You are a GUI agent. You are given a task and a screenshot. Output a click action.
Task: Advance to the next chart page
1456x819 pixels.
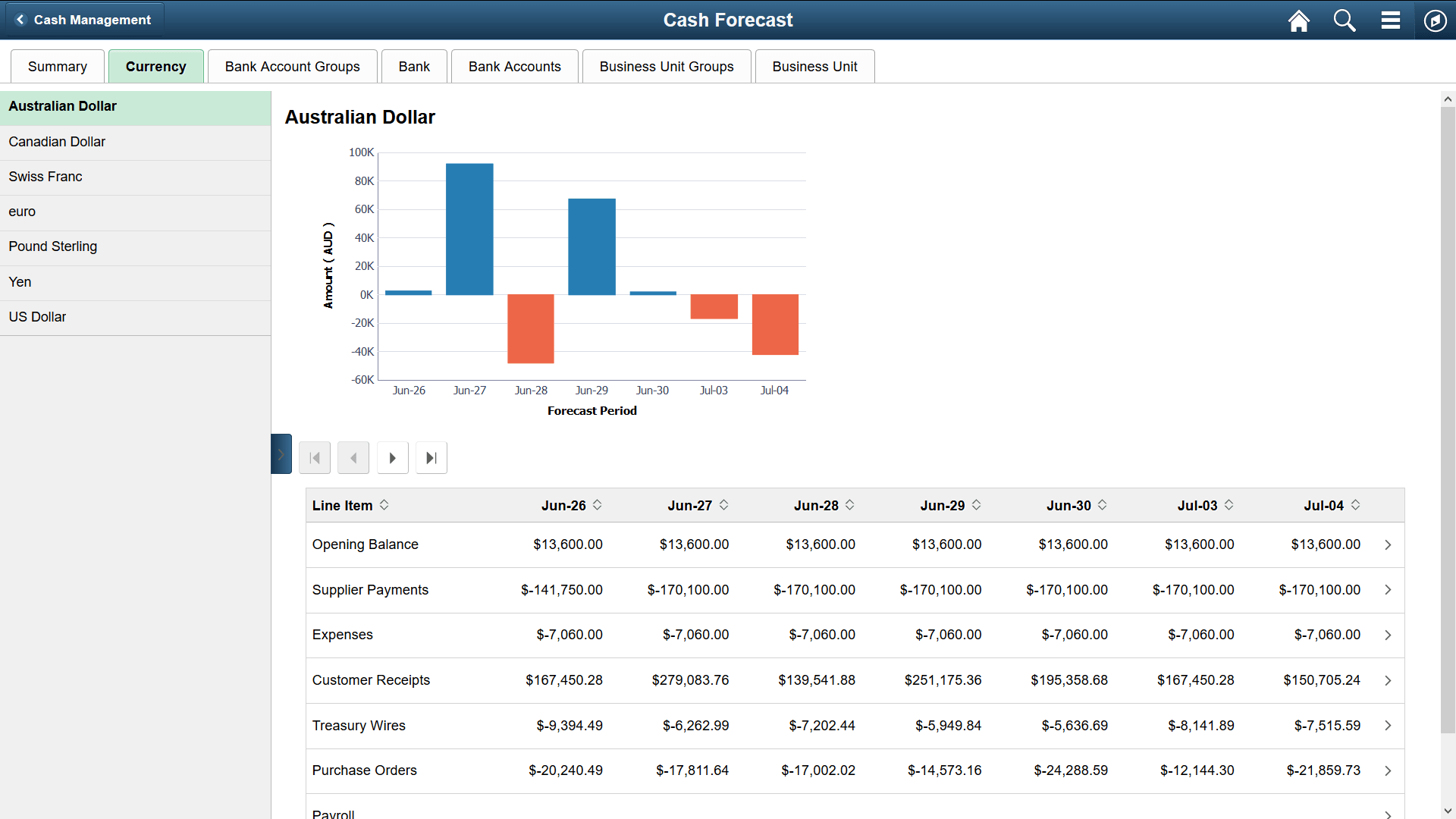coord(392,457)
